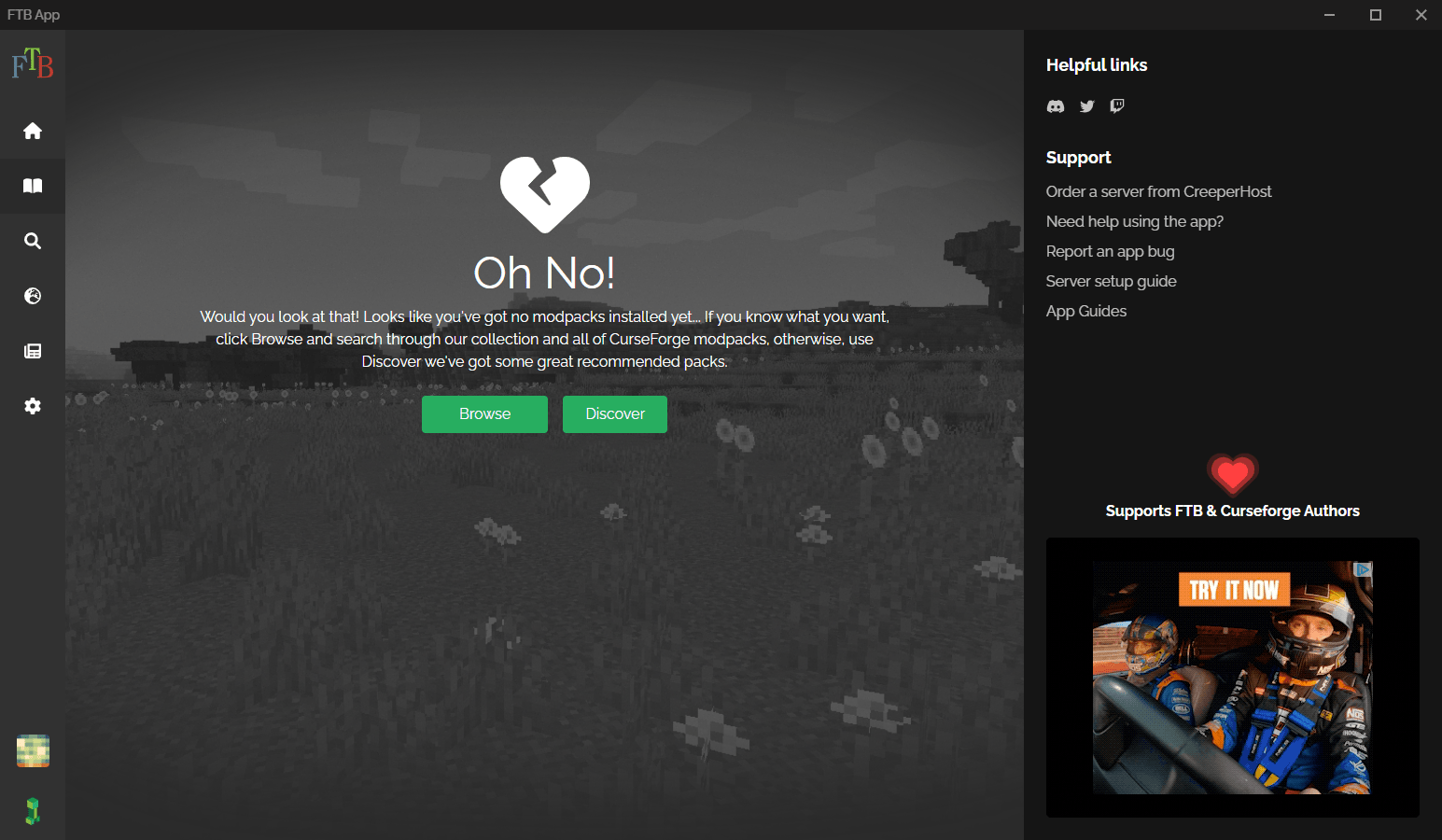1442x840 pixels.
Task: Open search via magnifying glass icon
Action: (33, 241)
